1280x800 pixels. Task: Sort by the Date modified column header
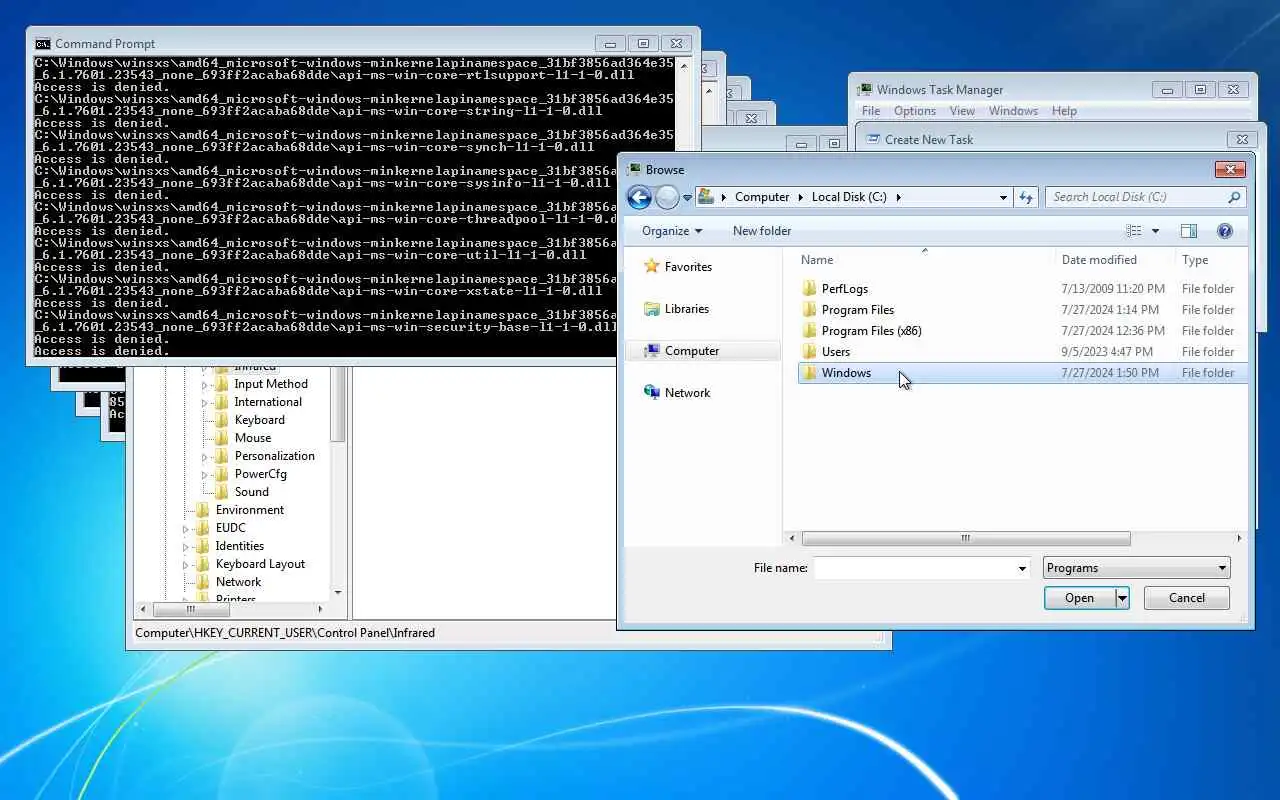point(1099,260)
